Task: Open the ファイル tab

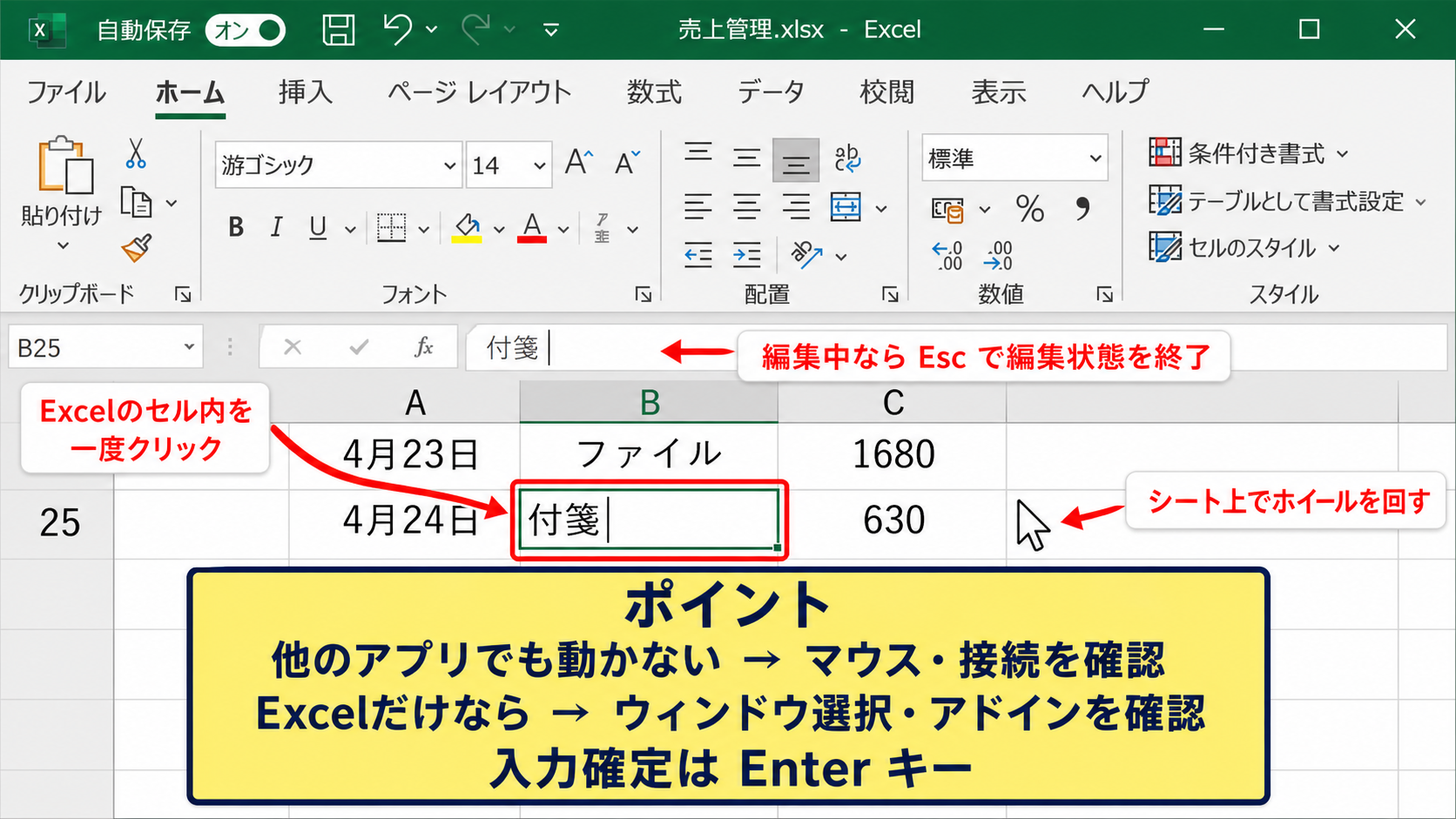Action: click(x=66, y=91)
